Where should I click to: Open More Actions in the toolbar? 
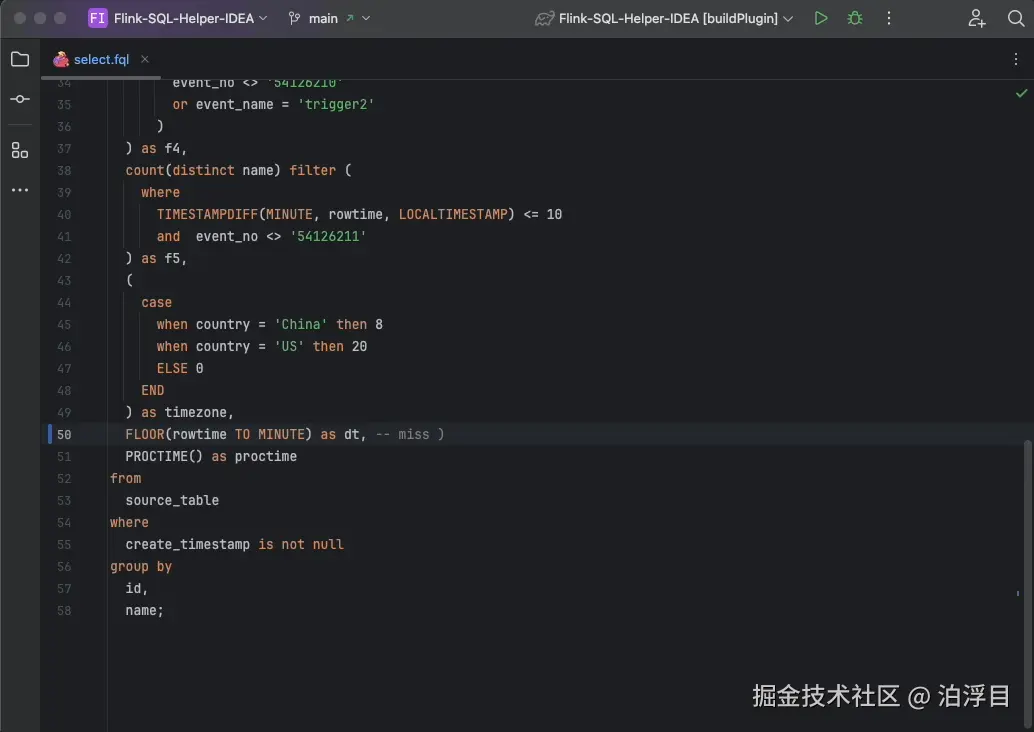click(x=889, y=18)
